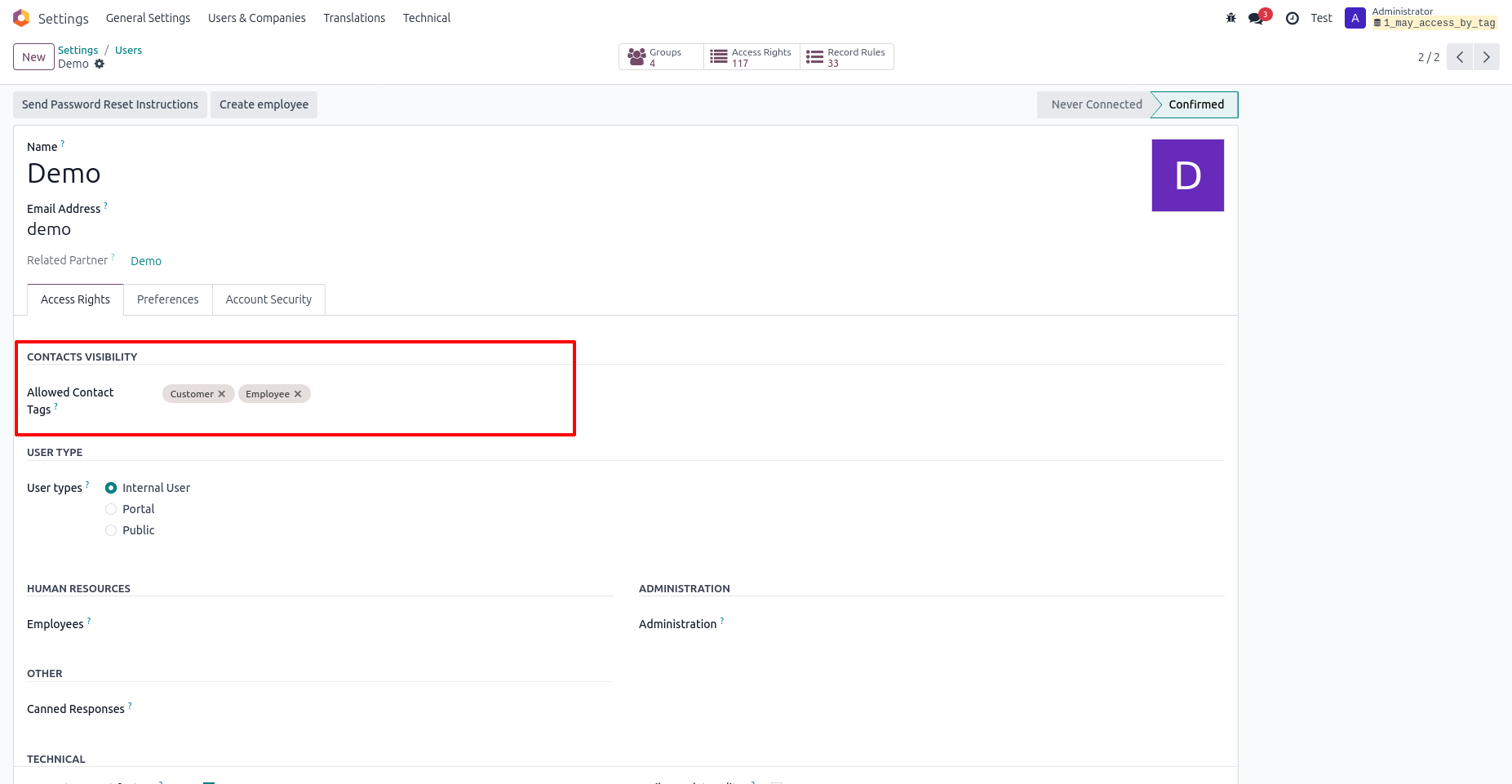Go to the next user record arrow
Screen dimensions: 1512x784
coord(1486,57)
